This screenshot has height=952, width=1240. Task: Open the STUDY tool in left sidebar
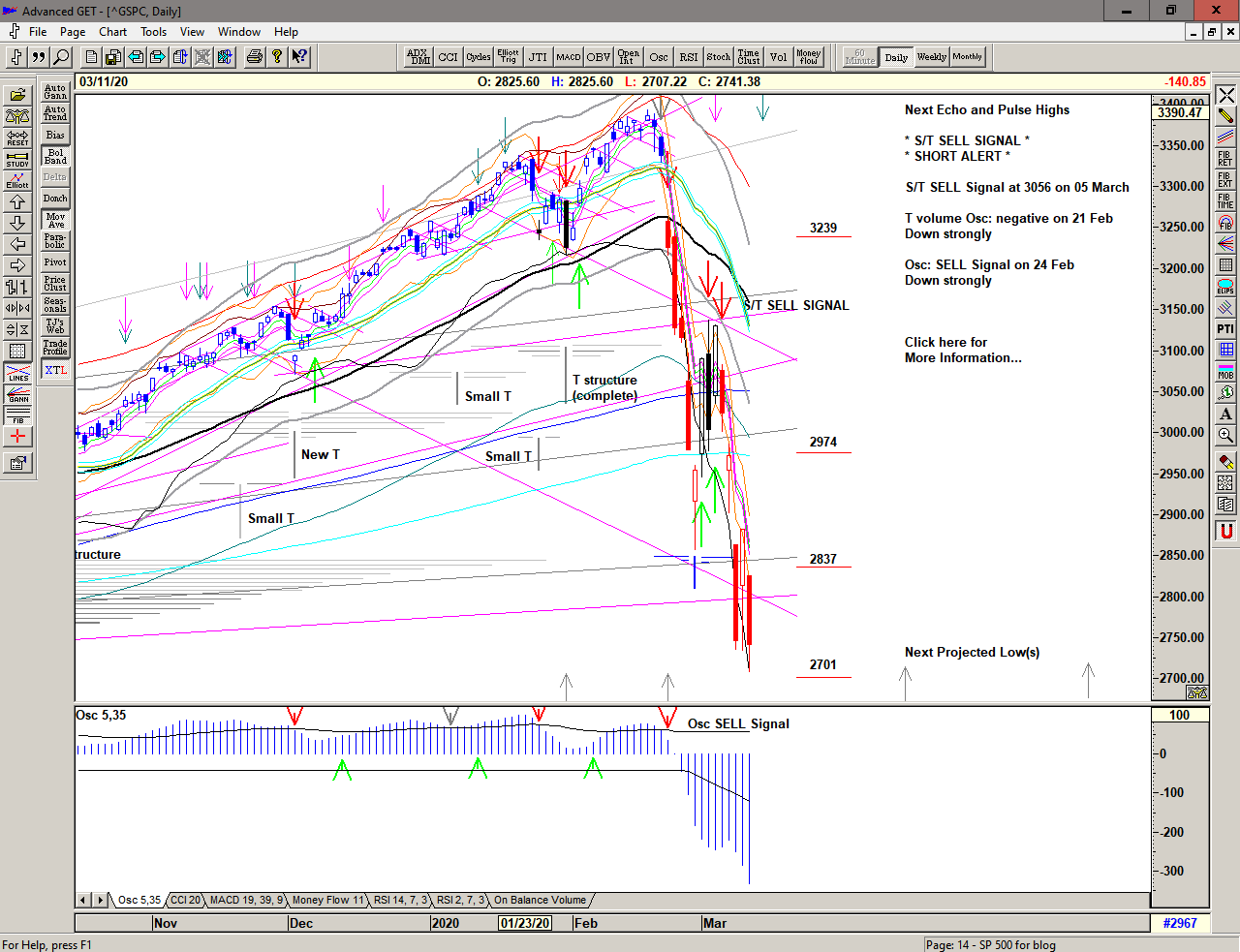(x=17, y=159)
